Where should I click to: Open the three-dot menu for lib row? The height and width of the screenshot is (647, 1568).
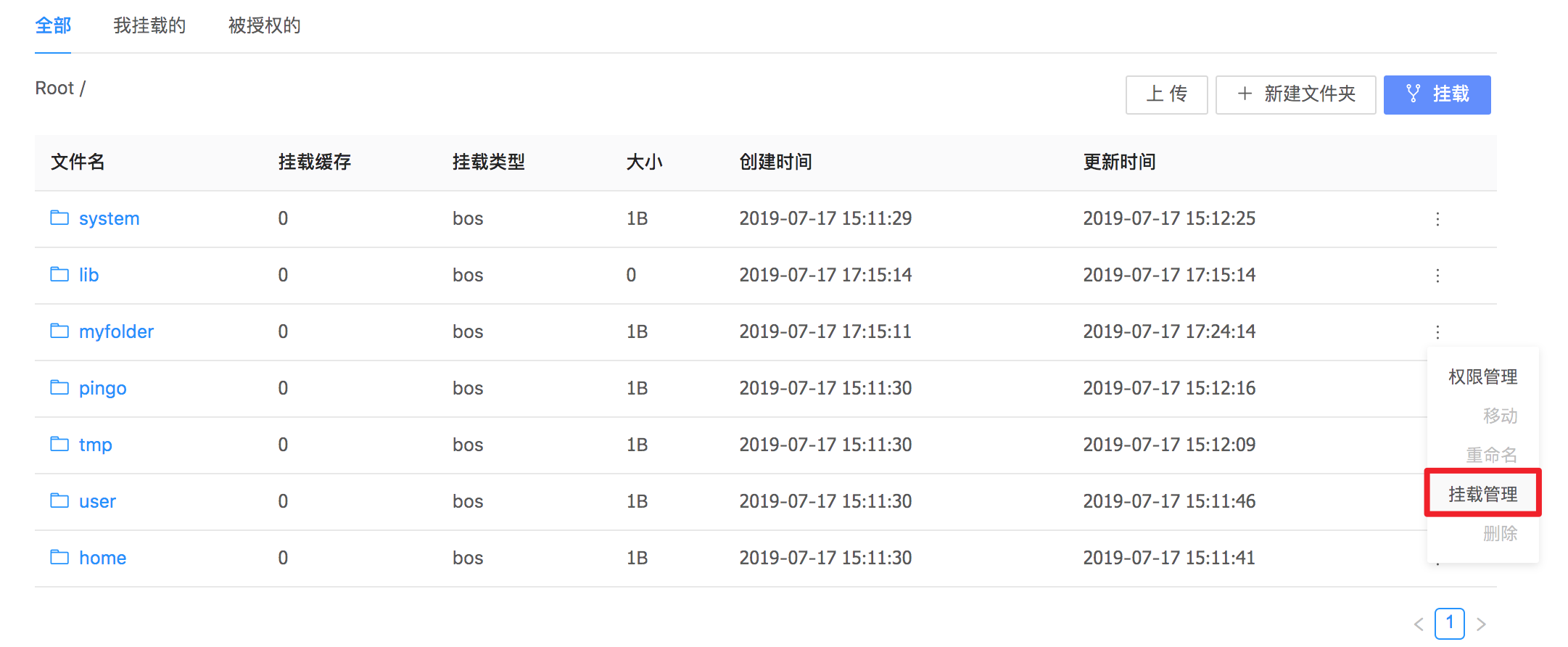(x=1437, y=276)
